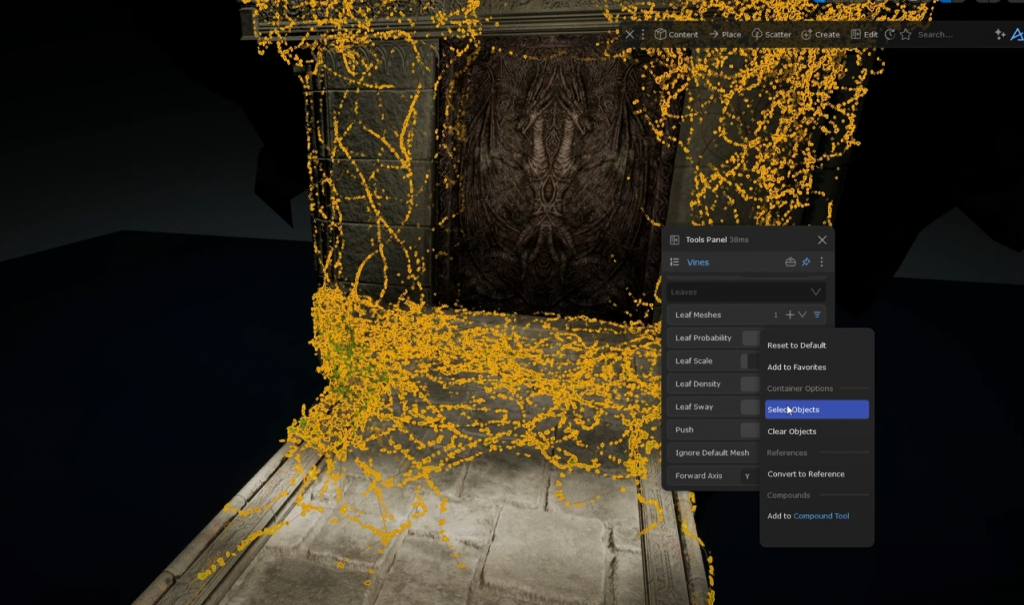This screenshot has height=605, width=1024.
Task: Click the favorites star icon in toolbar
Action: (906, 34)
